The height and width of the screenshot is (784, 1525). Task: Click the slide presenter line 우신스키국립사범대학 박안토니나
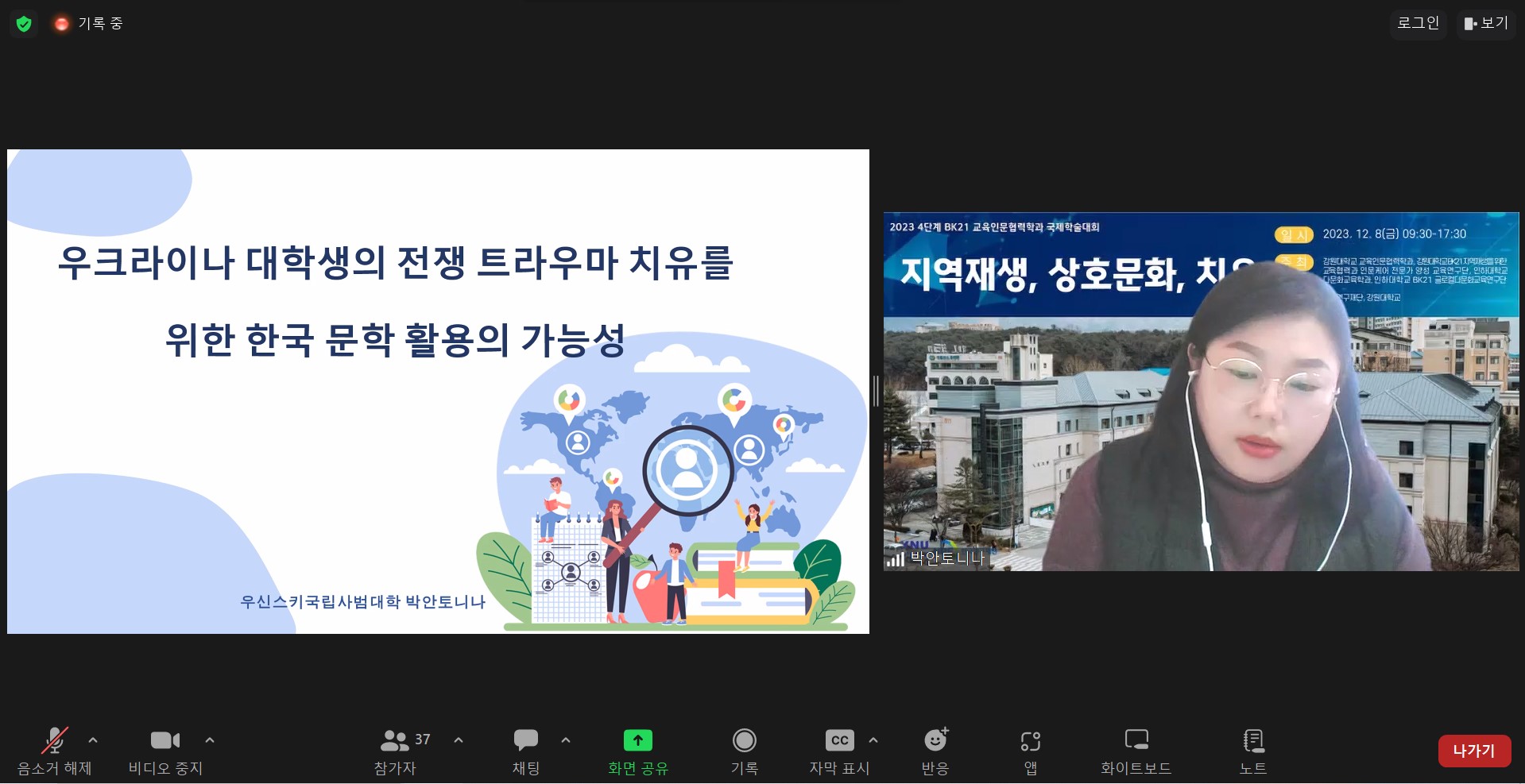click(x=362, y=602)
